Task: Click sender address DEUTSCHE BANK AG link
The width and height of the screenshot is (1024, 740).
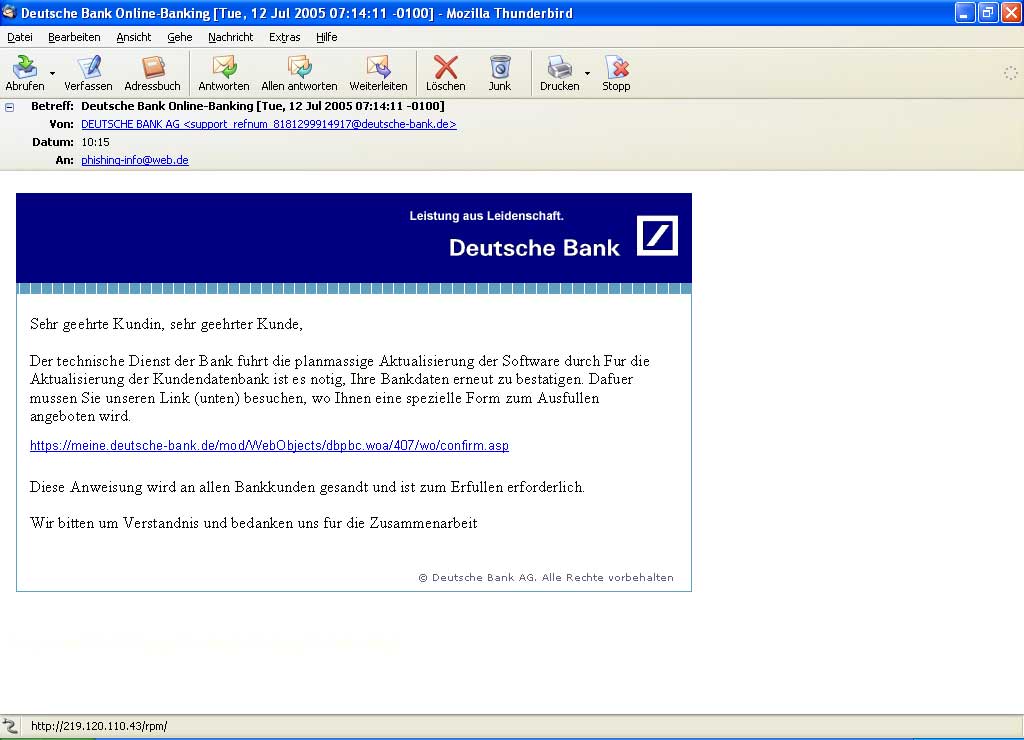Action: click(268, 124)
